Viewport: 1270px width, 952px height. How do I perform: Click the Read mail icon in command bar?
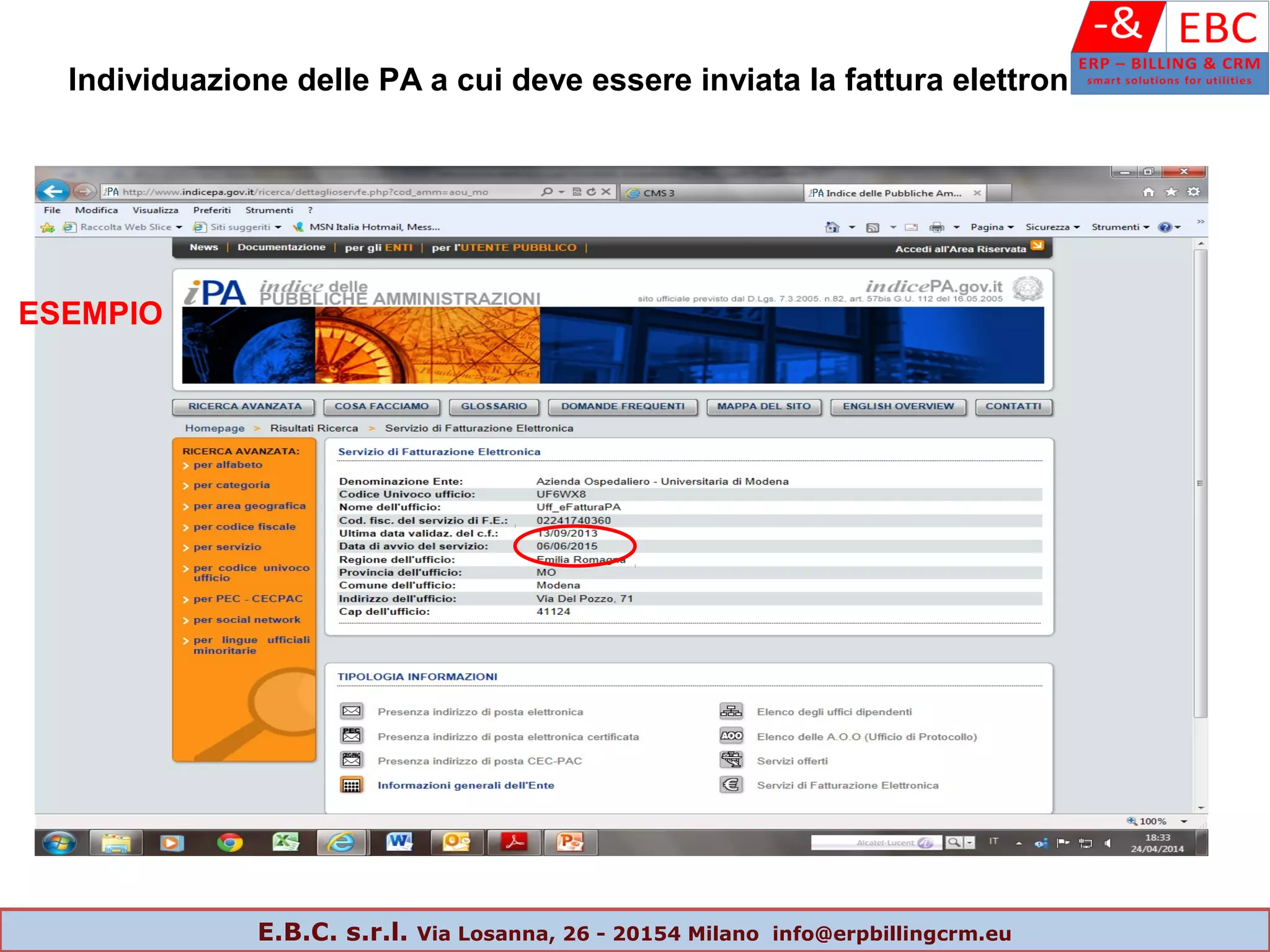(911, 227)
